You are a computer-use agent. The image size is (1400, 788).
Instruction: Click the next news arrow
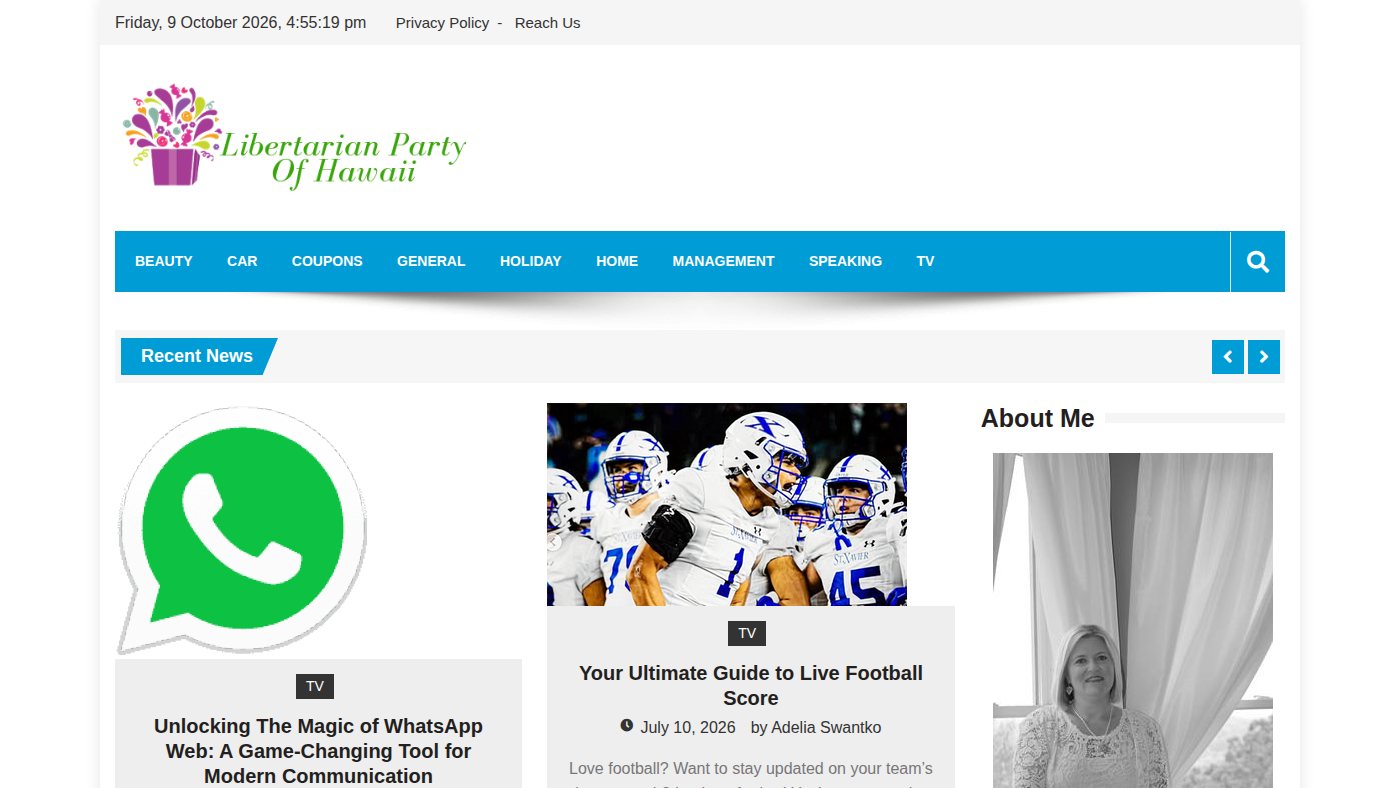pyautogui.click(x=1264, y=357)
